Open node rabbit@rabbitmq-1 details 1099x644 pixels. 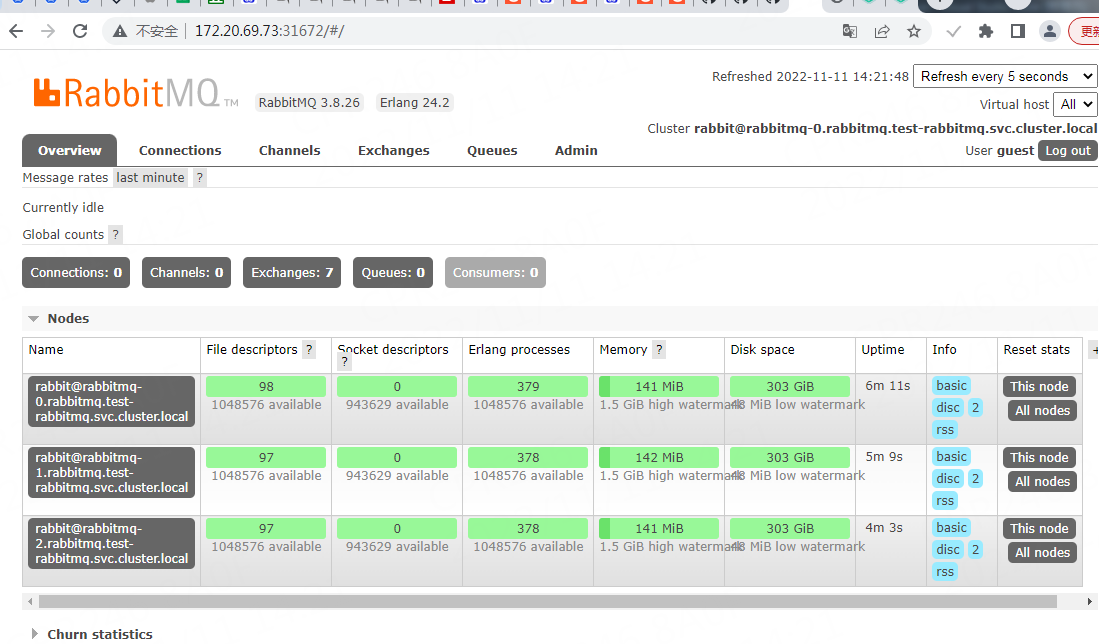point(111,472)
